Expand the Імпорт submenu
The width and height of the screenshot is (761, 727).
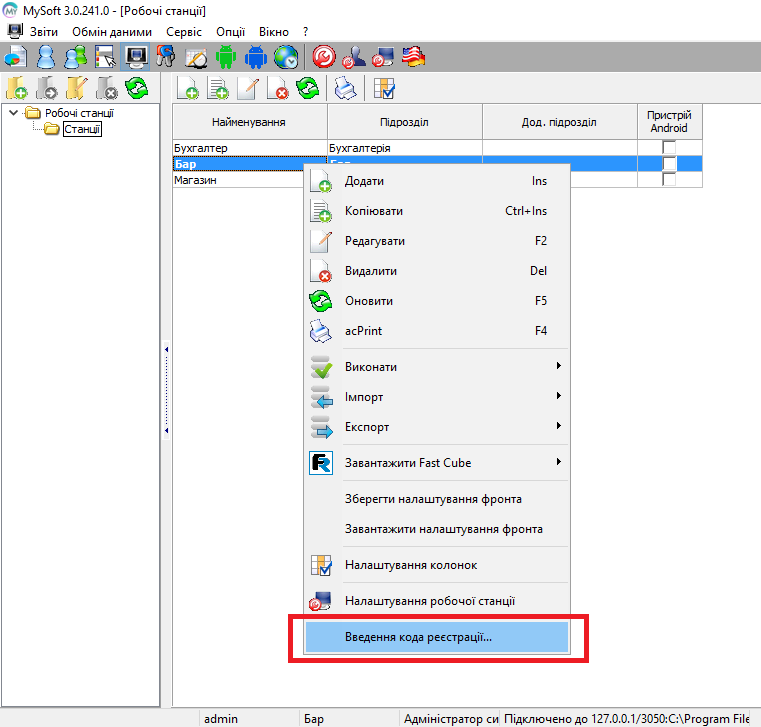(x=559, y=396)
